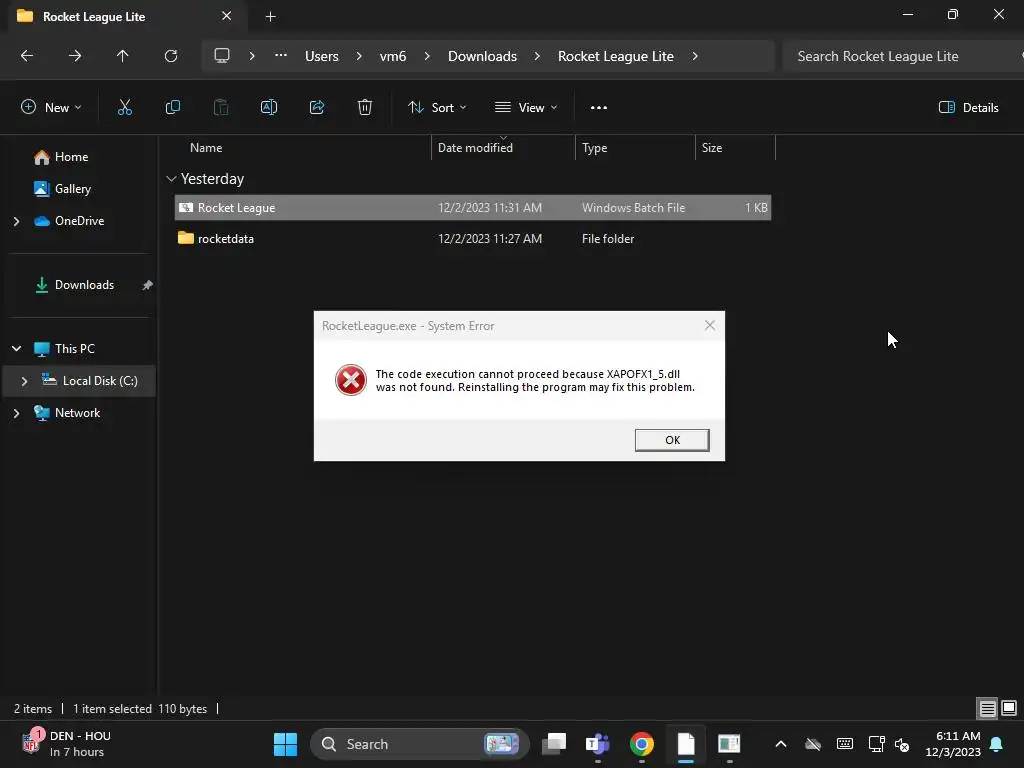Toggle the Details pane
Screen dimensions: 1024x768
coord(968,107)
